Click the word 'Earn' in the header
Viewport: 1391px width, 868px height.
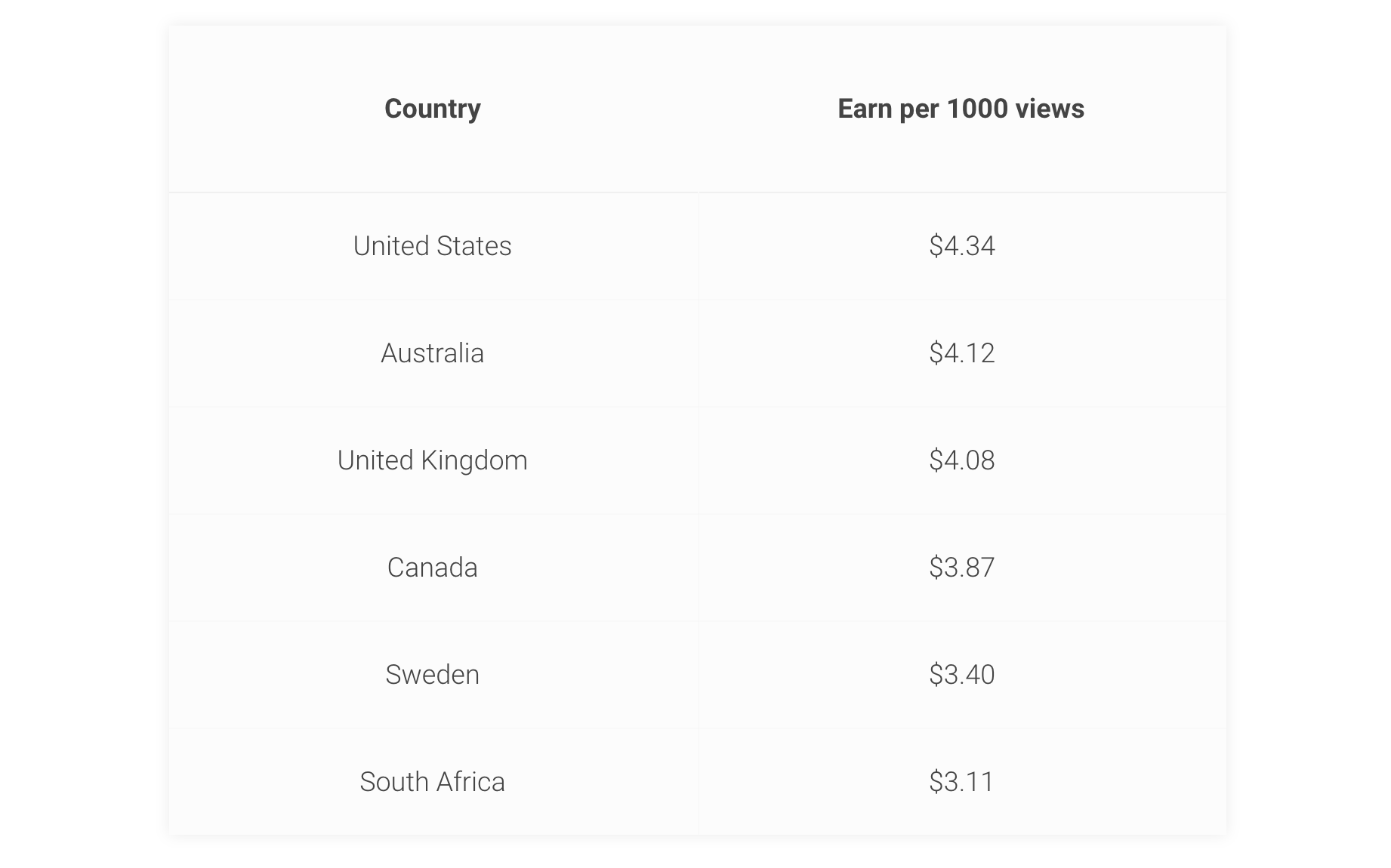tap(865, 109)
